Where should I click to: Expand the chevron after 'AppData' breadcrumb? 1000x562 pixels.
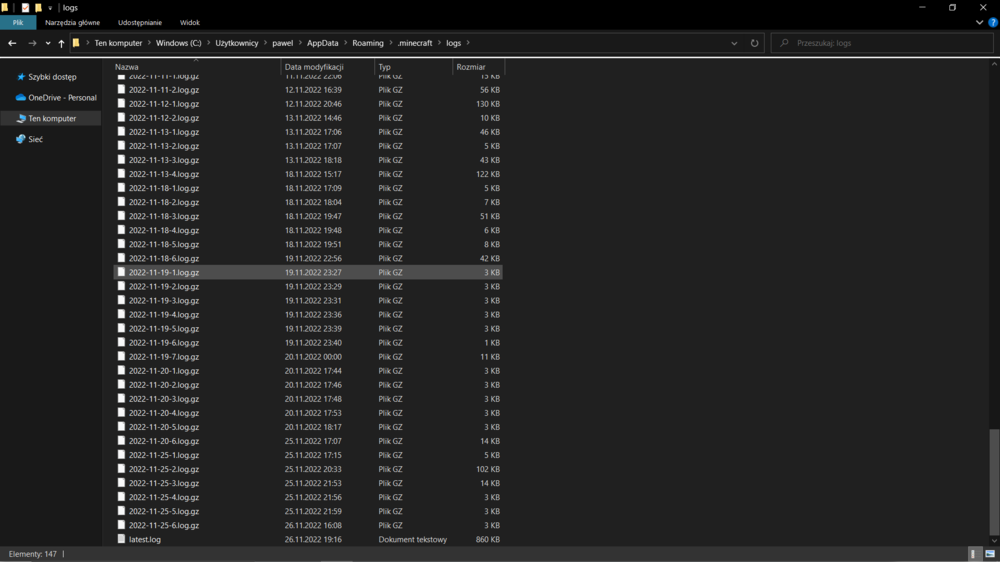coord(346,43)
